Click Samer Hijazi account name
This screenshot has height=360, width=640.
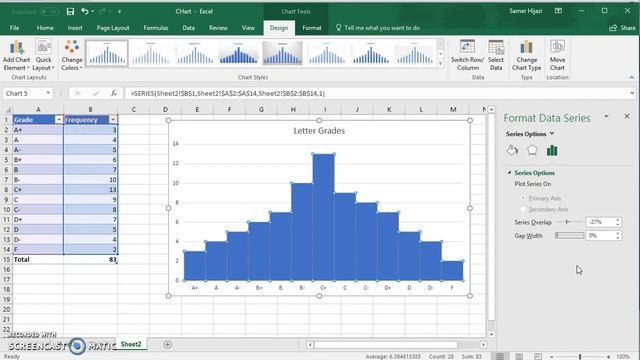click(525, 11)
